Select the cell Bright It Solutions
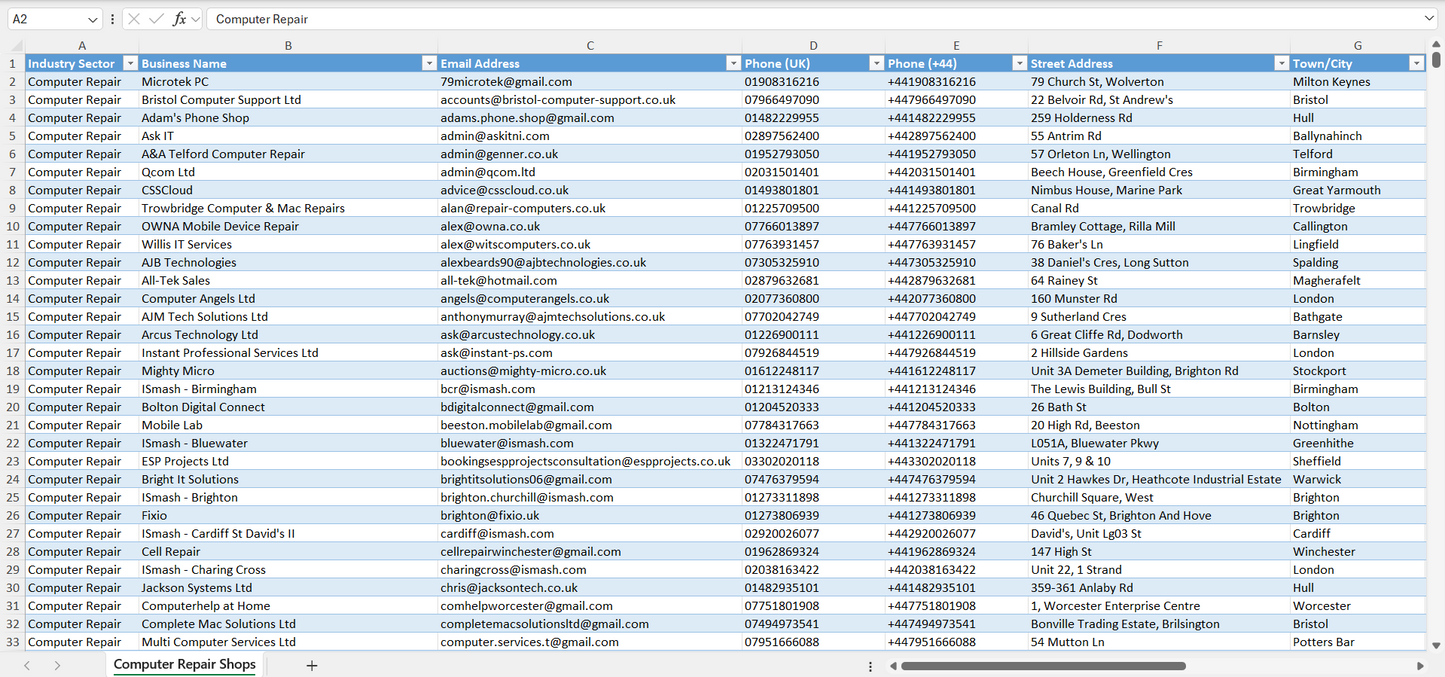1445x677 pixels. click(288, 479)
